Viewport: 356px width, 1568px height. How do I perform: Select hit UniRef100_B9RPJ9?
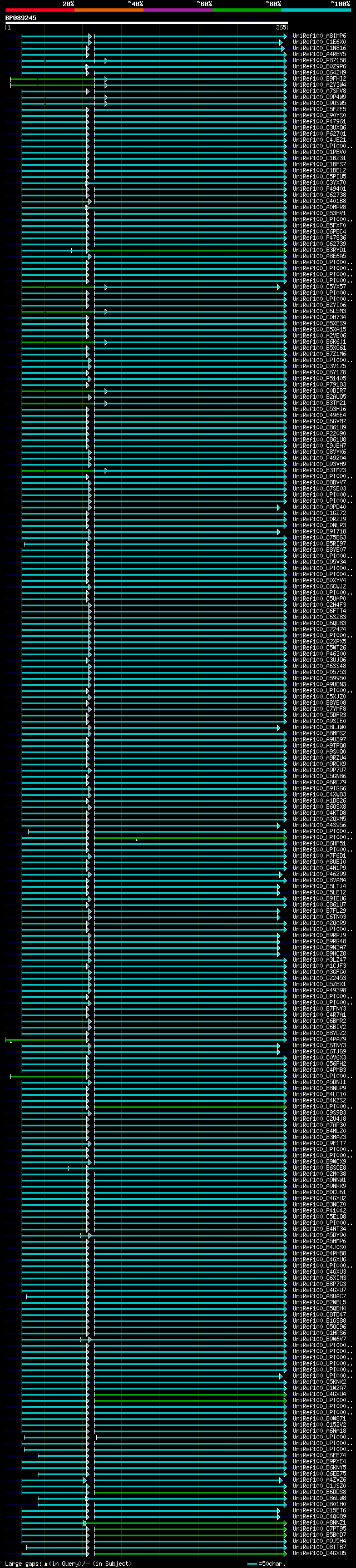319,935
